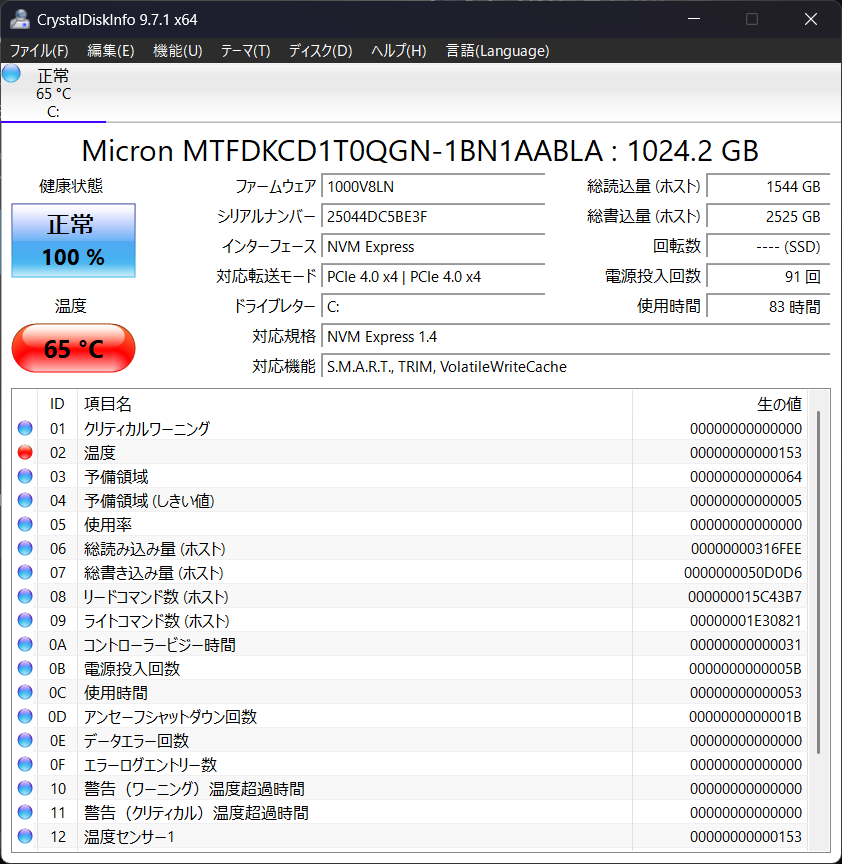Click the 正常 100 % health status button

[x=73, y=240]
